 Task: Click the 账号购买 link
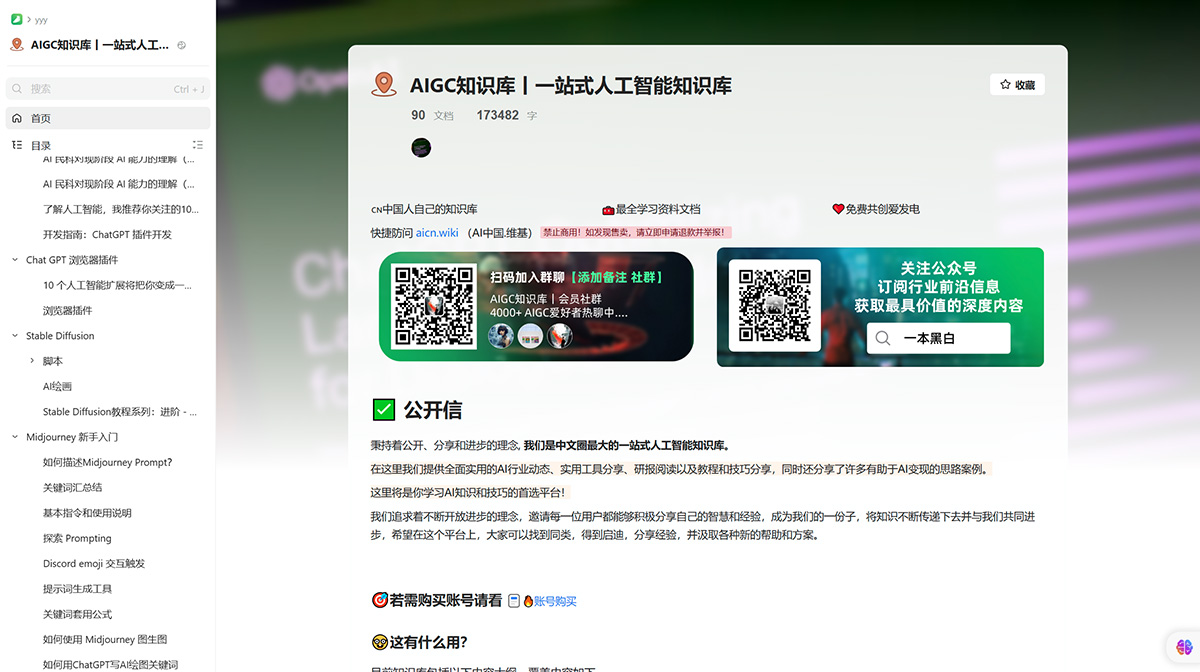556,600
